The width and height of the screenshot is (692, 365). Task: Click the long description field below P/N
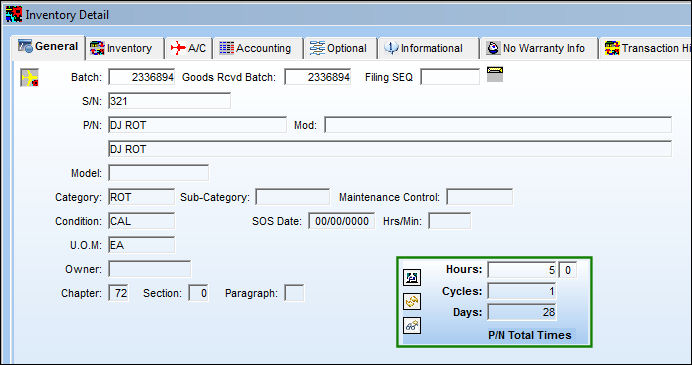point(390,149)
